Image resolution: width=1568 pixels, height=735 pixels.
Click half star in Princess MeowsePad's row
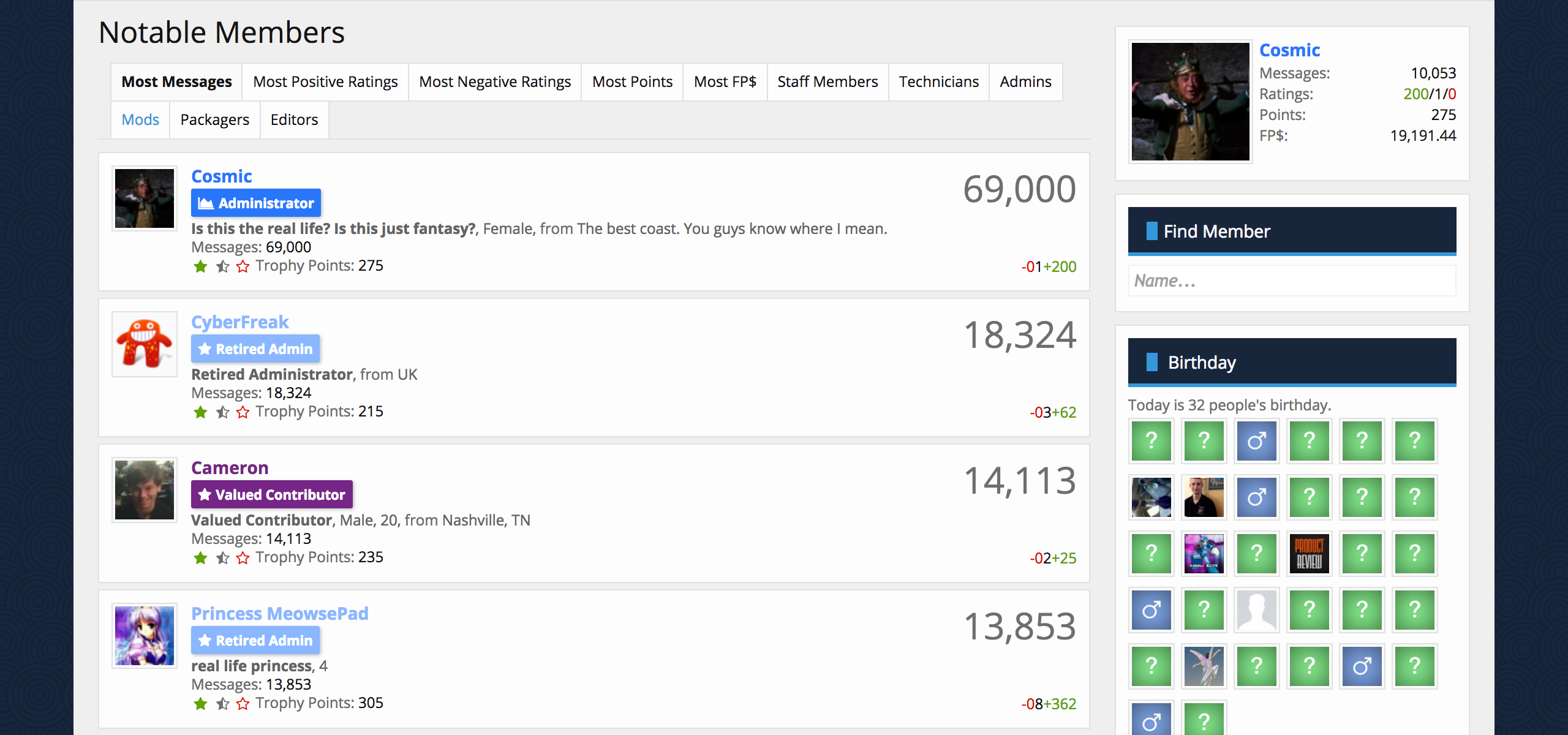(x=222, y=704)
